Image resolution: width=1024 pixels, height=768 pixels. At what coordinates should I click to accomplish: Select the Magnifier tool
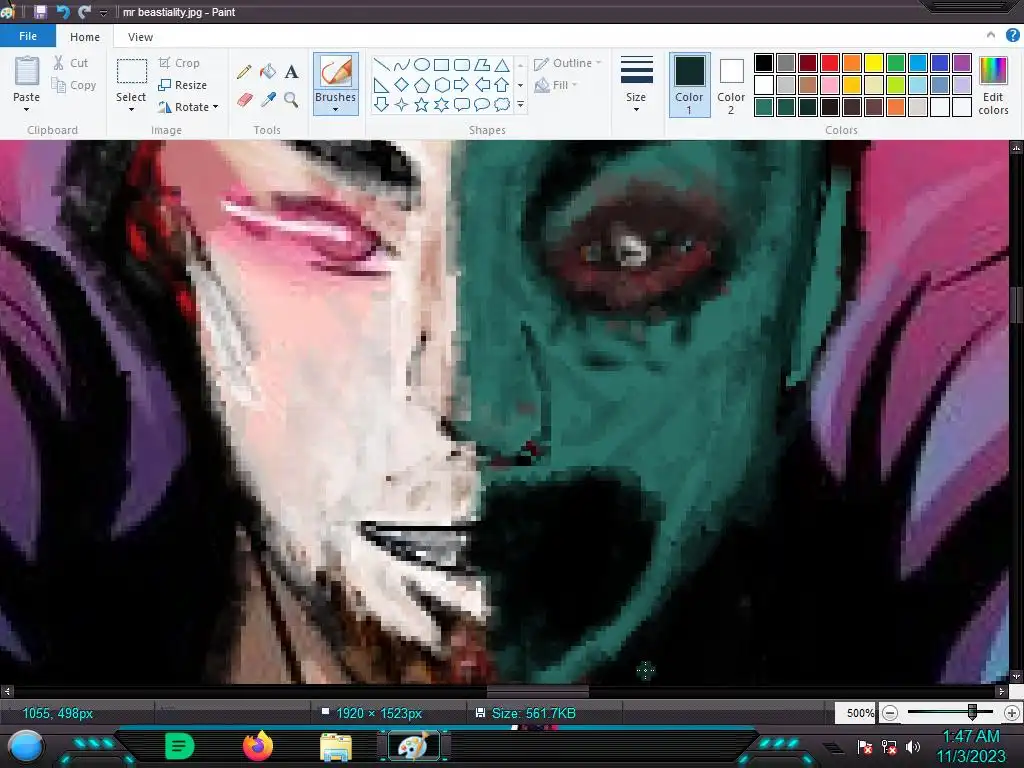[291, 99]
